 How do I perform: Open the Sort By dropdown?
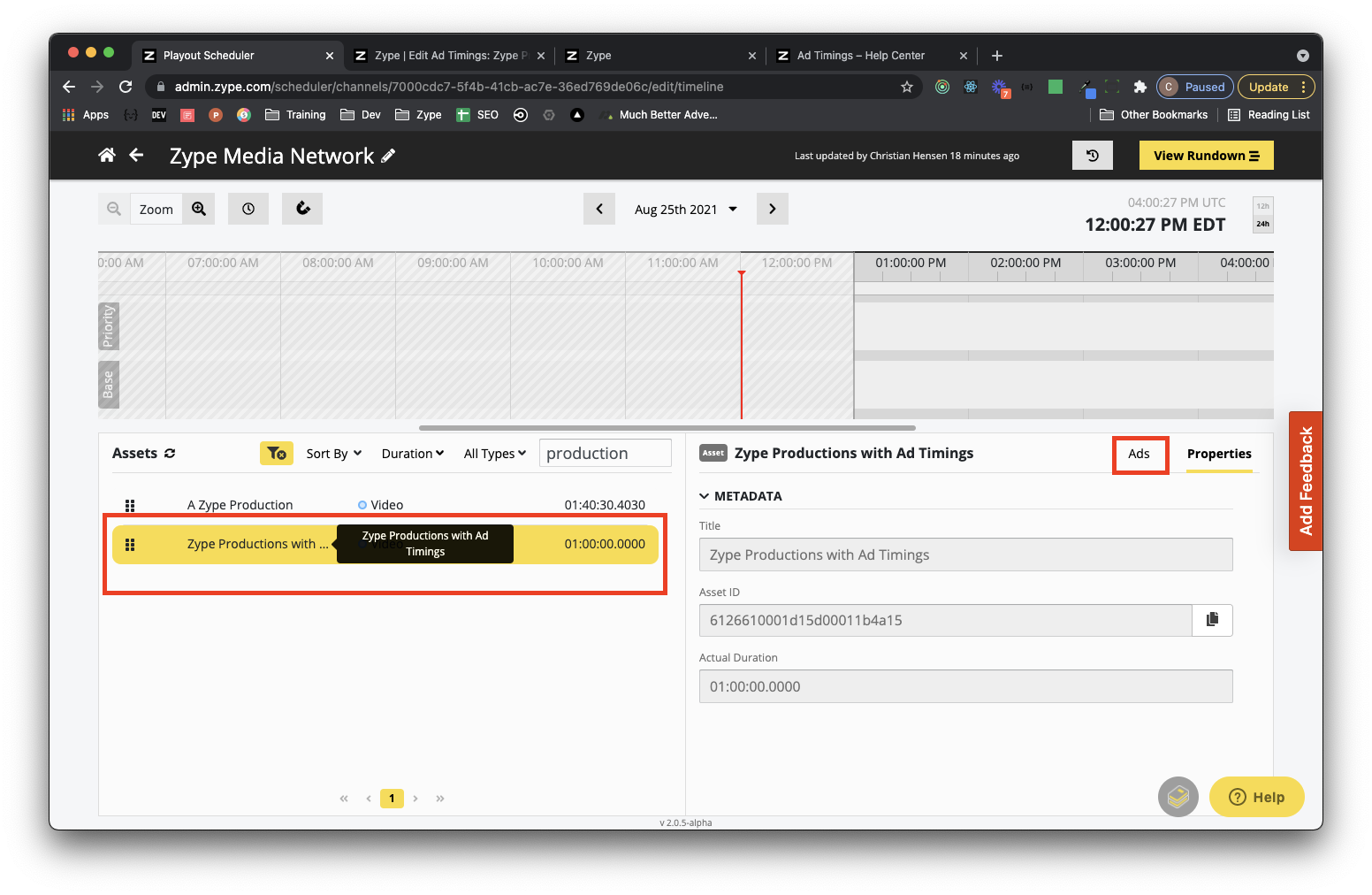pos(334,454)
